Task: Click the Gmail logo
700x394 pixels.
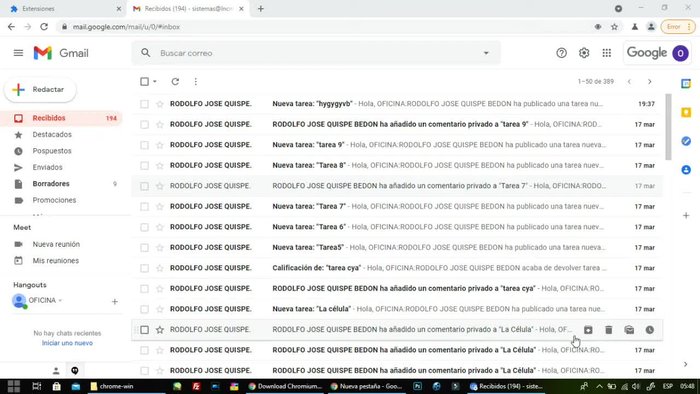Action: 61,53
